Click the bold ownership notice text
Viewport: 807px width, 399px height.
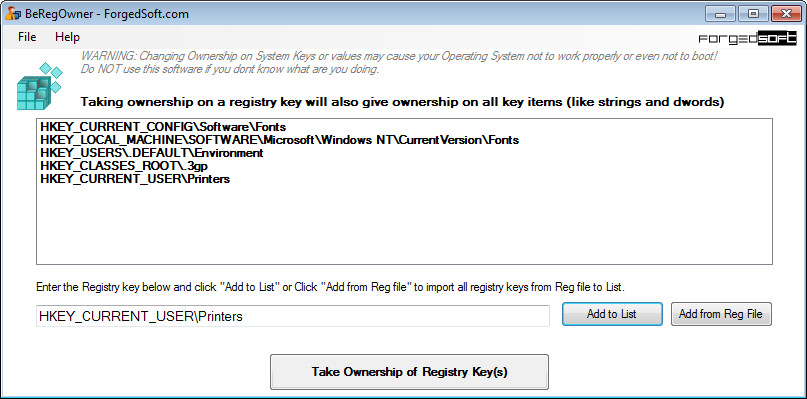point(402,102)
